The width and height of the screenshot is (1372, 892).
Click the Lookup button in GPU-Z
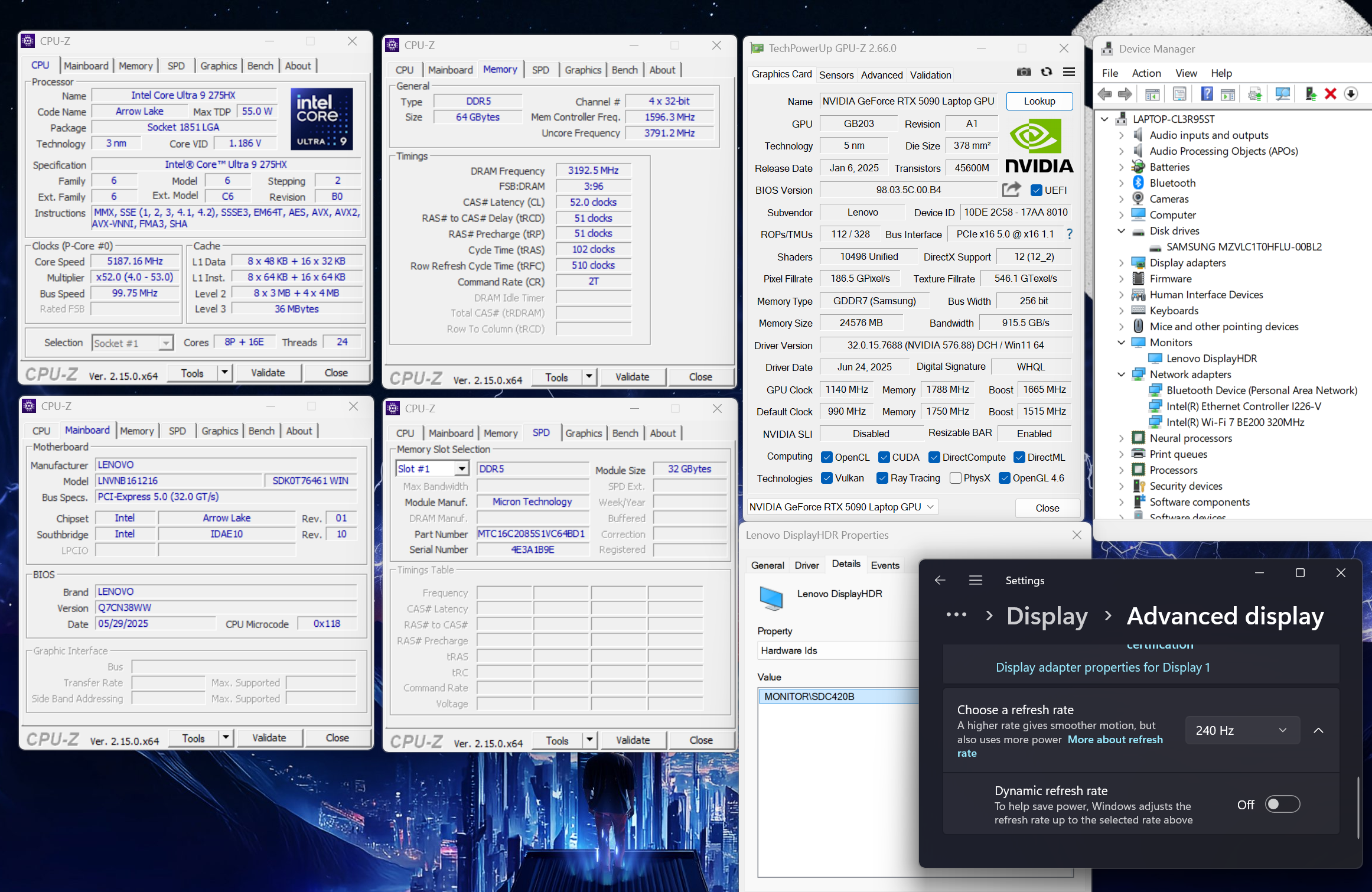pos(1039,101)
